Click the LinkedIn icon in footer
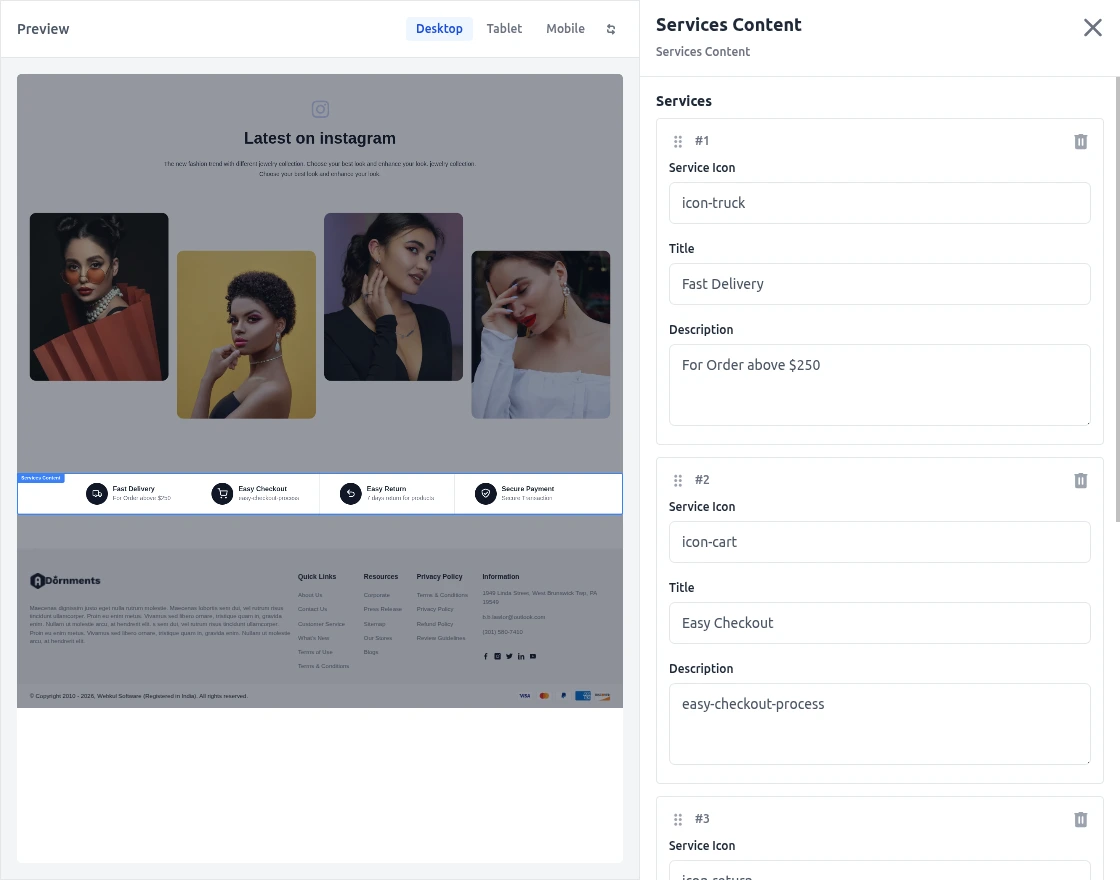Screen dimensions: 1120x880 coord(521,656)
